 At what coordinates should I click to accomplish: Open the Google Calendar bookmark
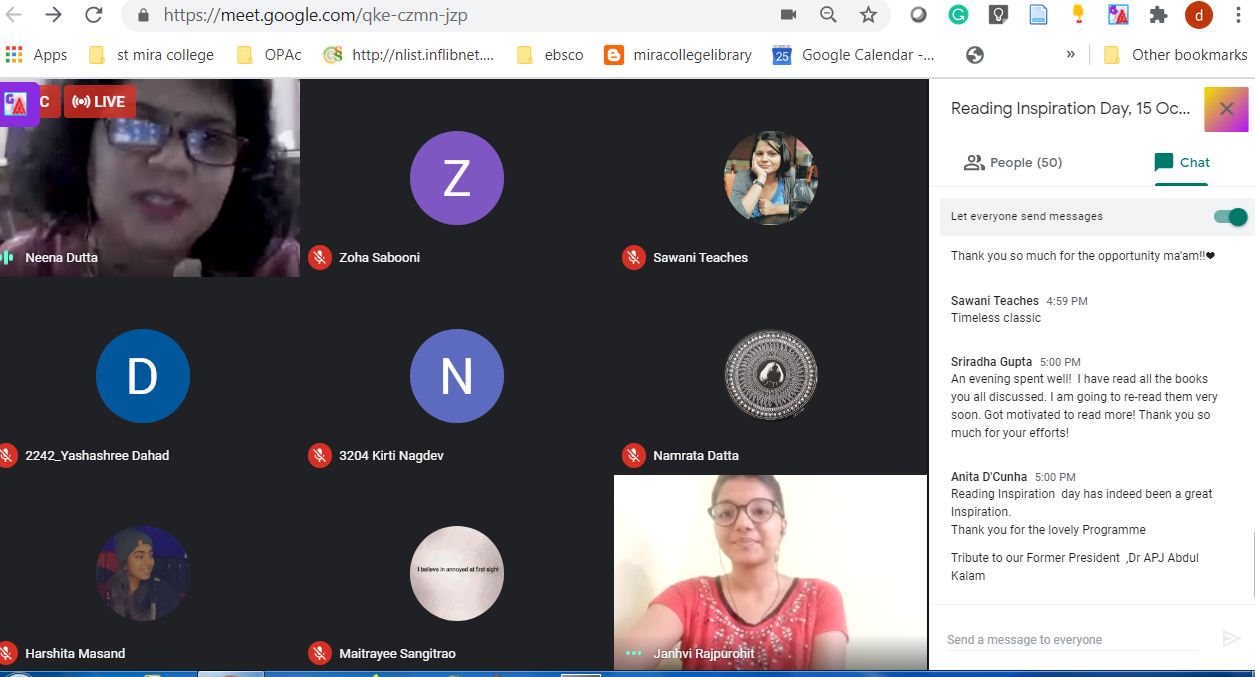click(x=856, y=55)
